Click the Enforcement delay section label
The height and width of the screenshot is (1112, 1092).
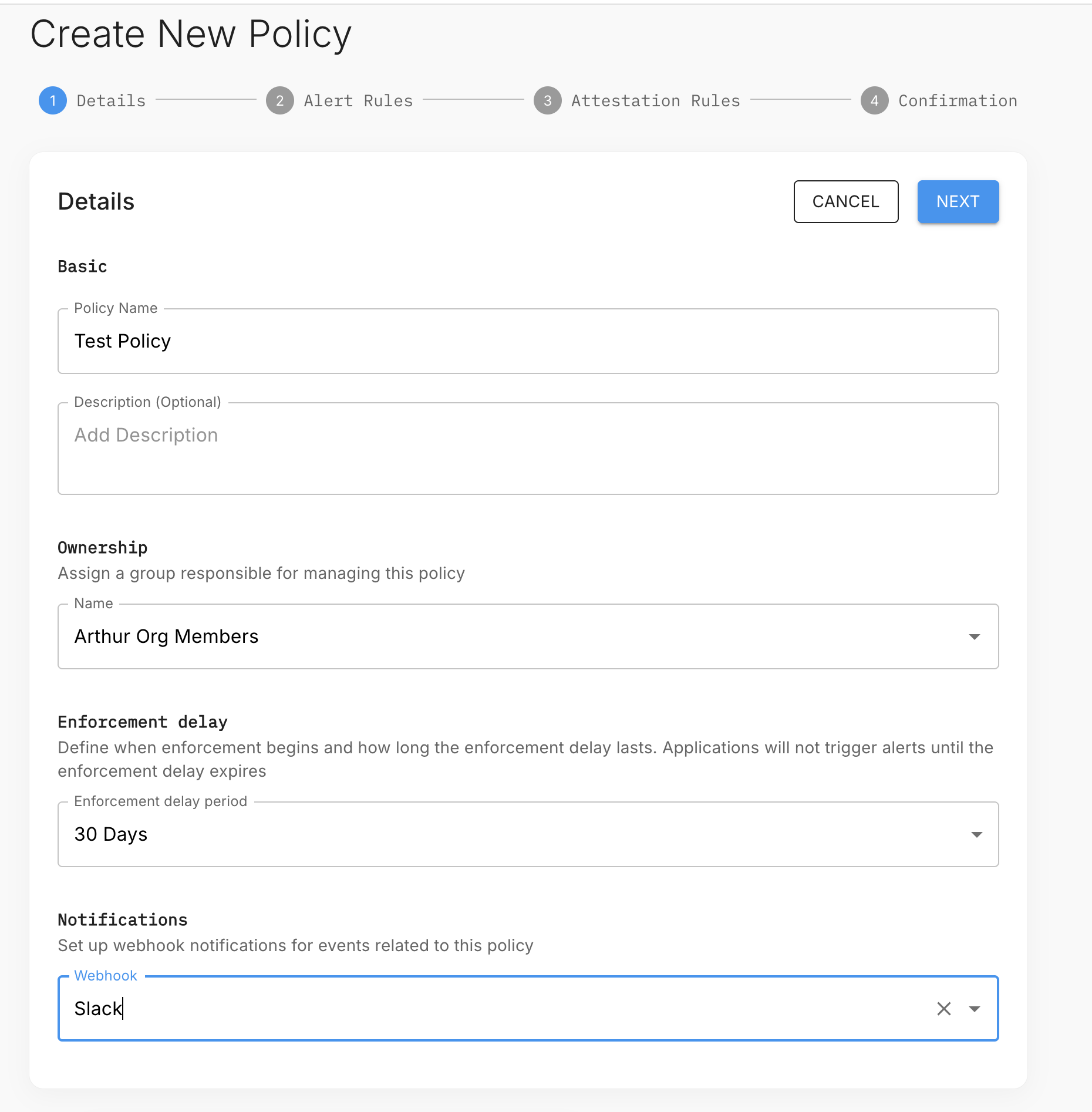click(143, 722)
